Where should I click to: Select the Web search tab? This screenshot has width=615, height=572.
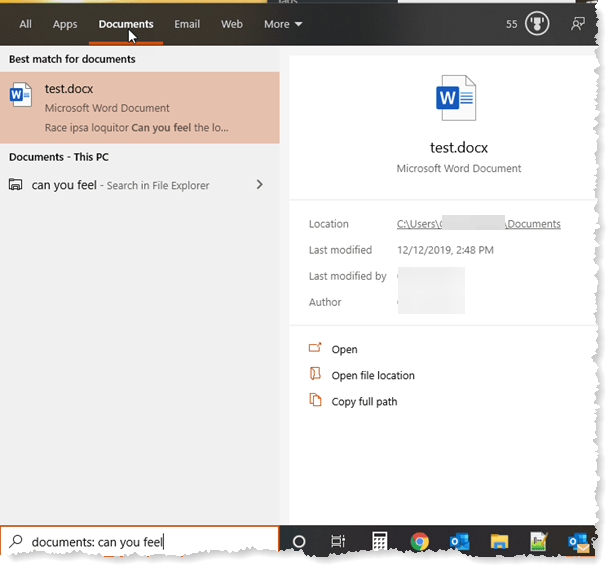pyautogui.click(x=231, y=24)
